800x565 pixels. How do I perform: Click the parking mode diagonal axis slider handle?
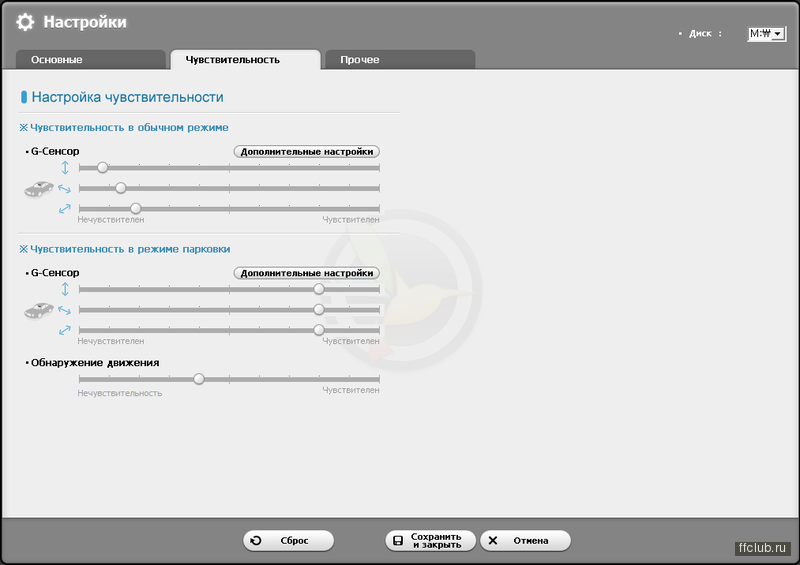[x=319, y=330]
